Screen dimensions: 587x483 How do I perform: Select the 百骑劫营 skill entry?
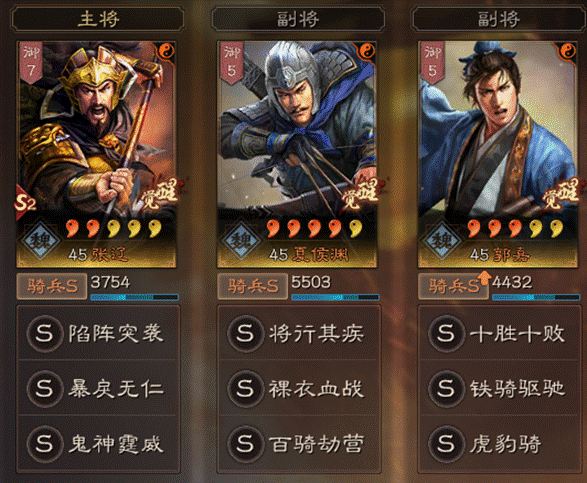pos(299,443)
